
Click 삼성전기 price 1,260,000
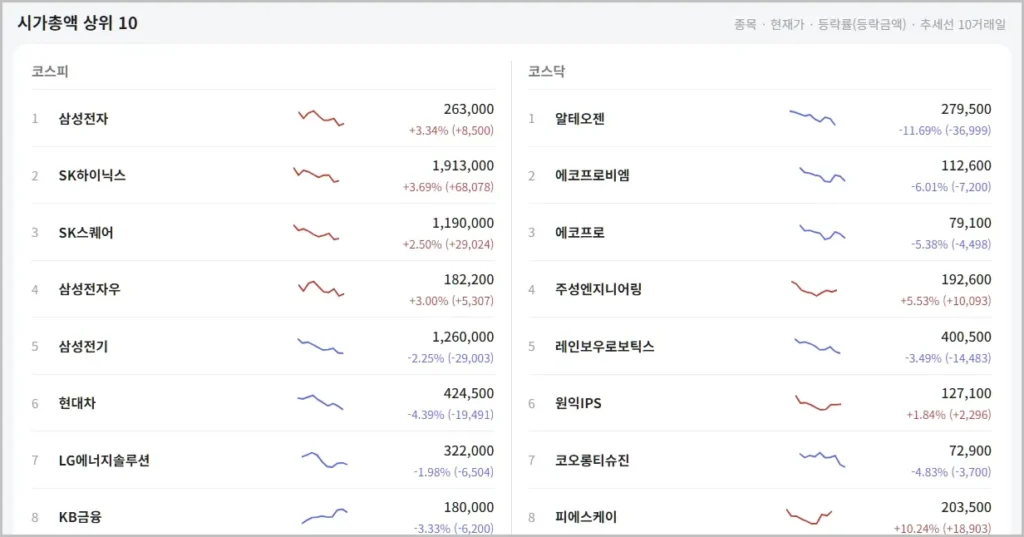(x=462, y=337)
